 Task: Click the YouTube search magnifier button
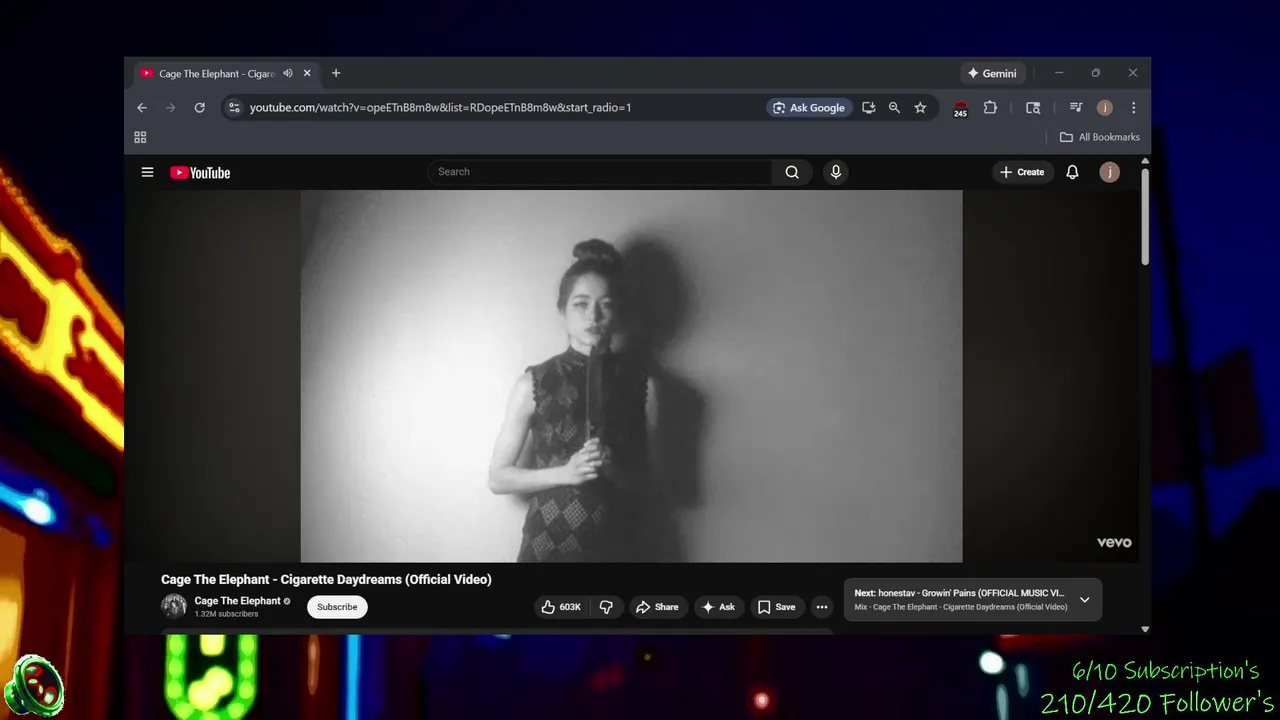click(792, 172)
